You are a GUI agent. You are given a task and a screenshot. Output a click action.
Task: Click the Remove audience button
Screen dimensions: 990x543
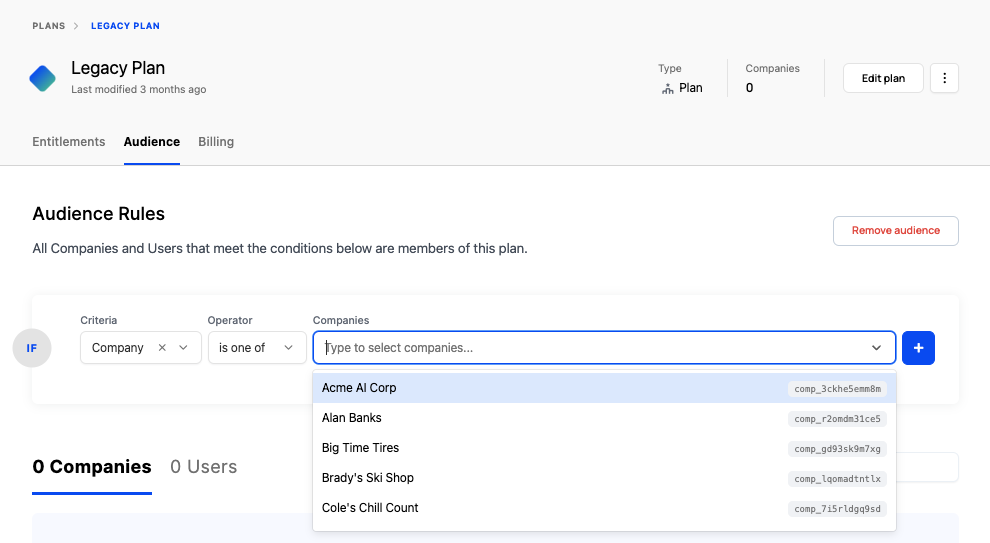895,231
